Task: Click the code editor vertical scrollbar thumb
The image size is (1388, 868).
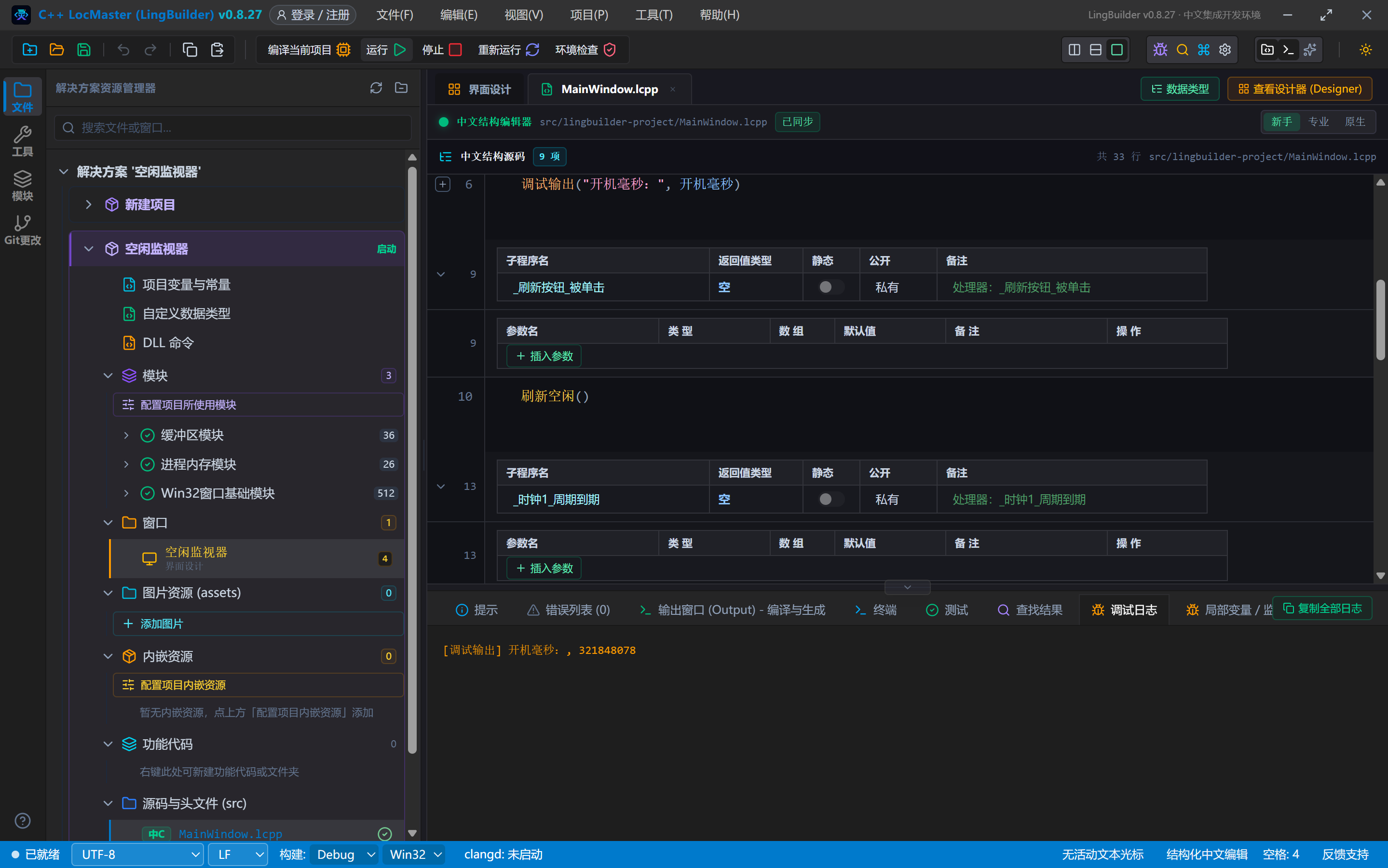Action: [x=1381, y=320]
